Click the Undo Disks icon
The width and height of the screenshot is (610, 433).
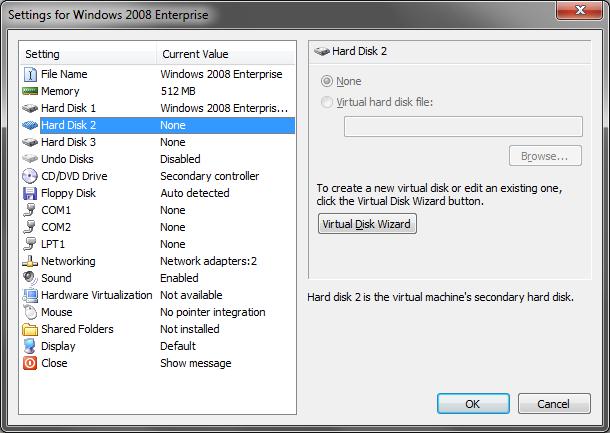click(x=30, y=159)
